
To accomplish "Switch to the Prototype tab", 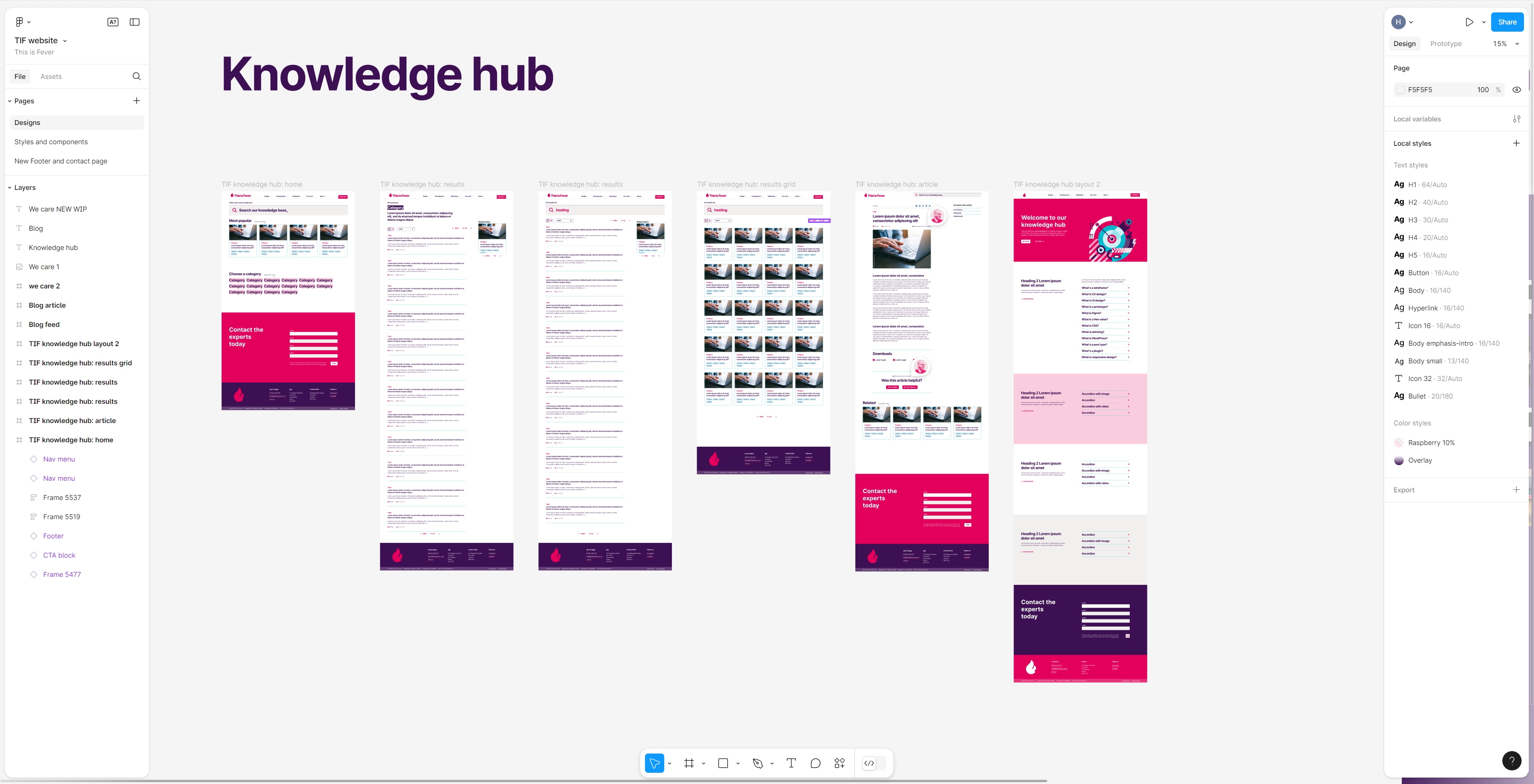I will [1445, 44].
